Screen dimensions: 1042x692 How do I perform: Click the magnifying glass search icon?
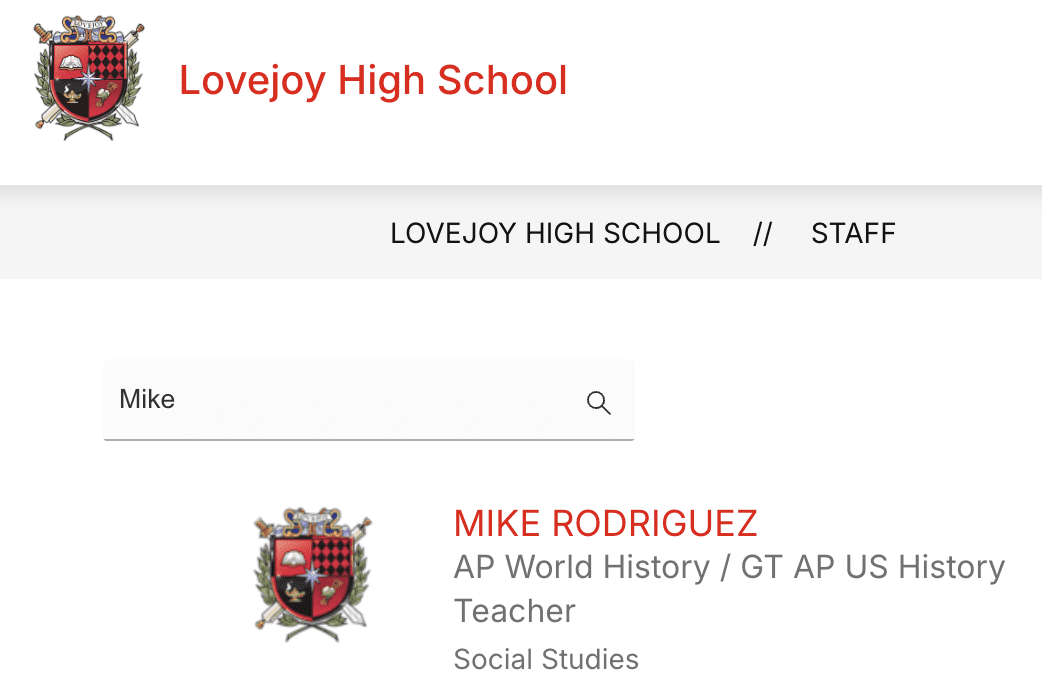point(598,402)
